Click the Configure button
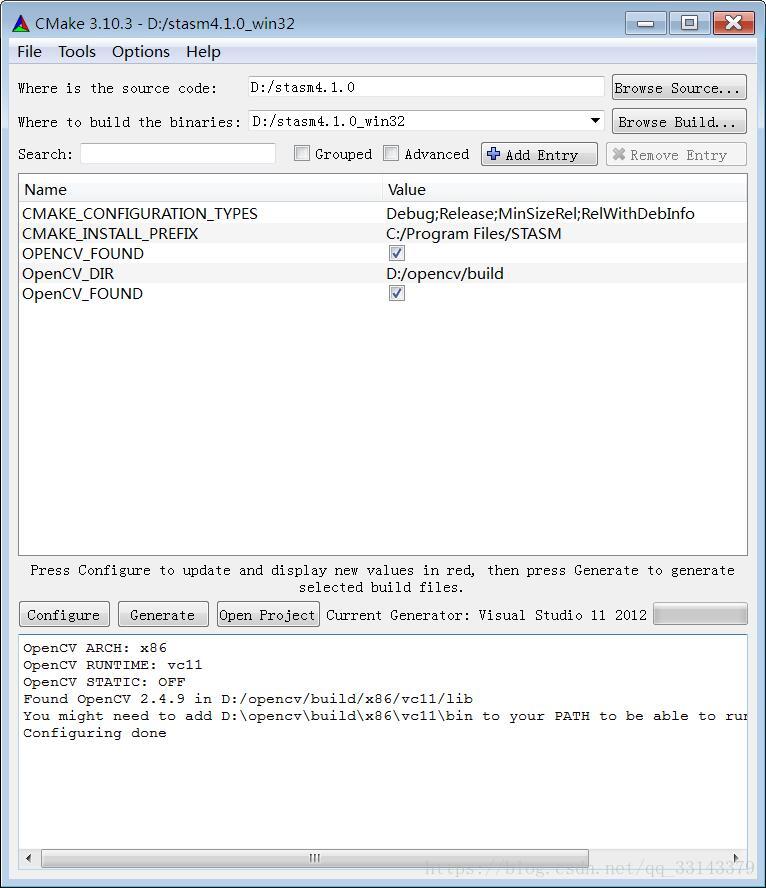The image size is (766, 888). [x=65, y=614]
